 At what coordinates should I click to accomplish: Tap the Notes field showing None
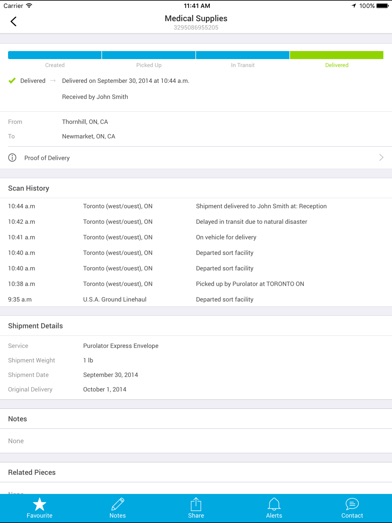(x=196, y=441)
